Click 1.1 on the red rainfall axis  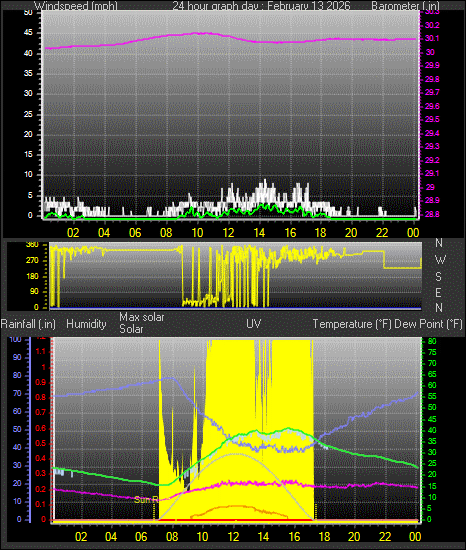[x=41, y=351]
